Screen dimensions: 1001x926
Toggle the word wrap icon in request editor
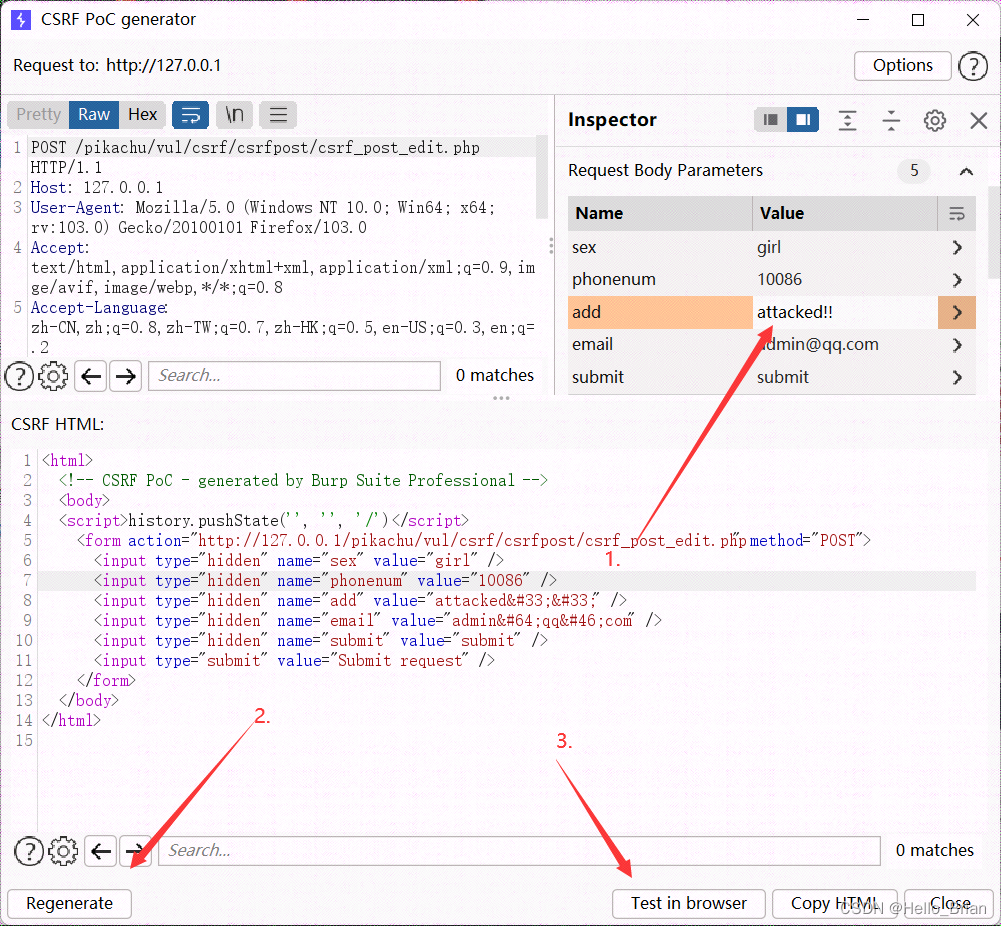(190, 115)
